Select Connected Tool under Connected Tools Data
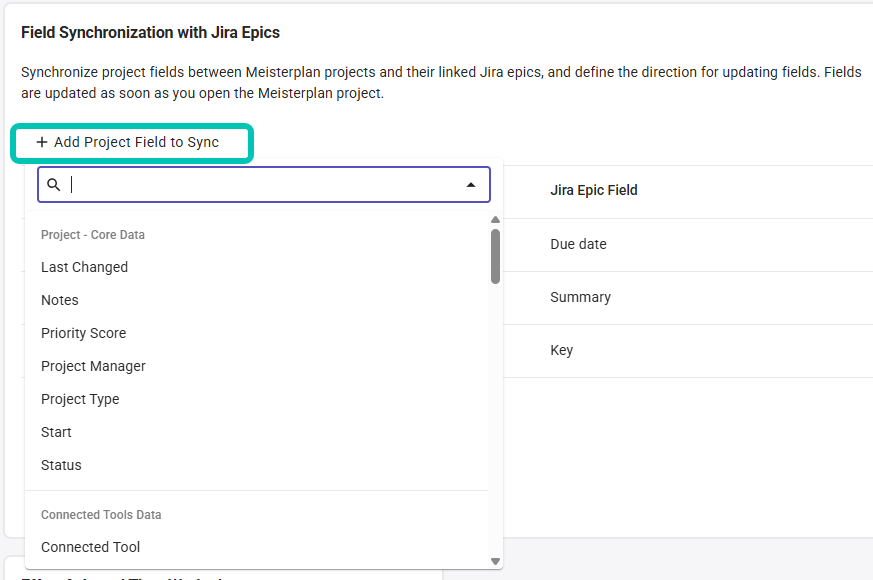Image resolution: width=873 pixels, height=580 pixels. [x=256, y=547]
